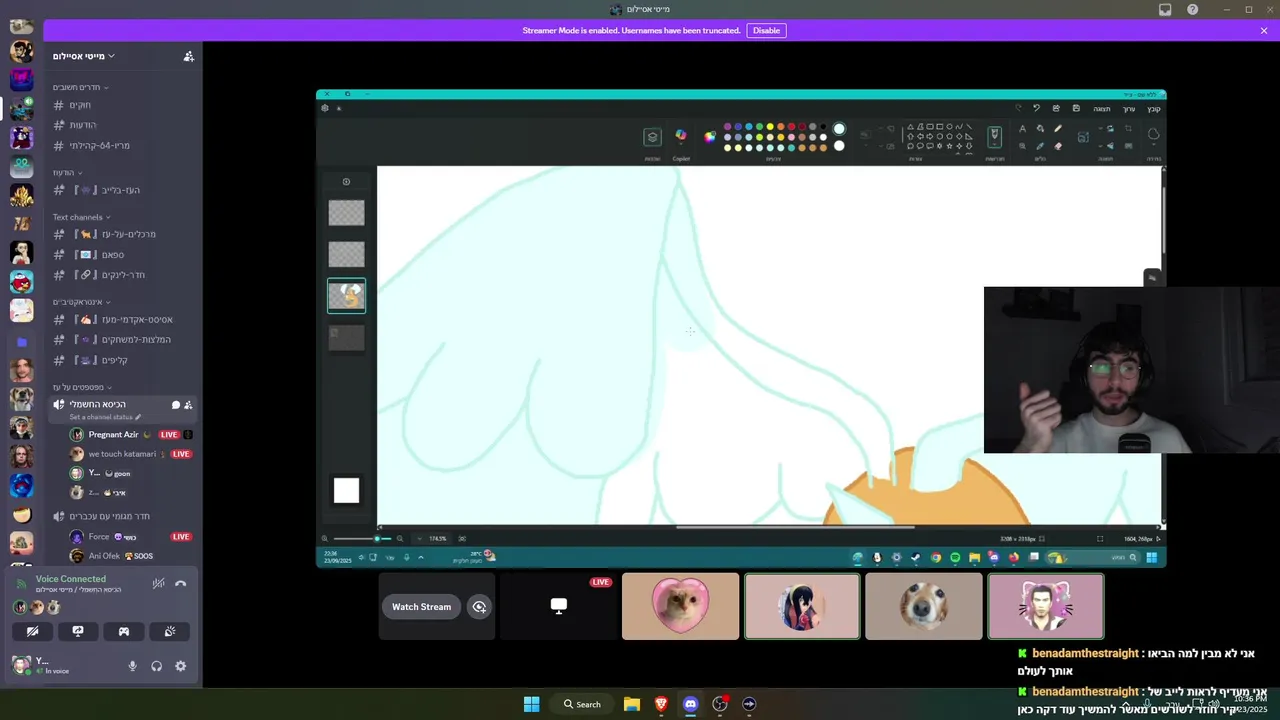
Task: Add a new layer with the plus button
Action: [346, 182]
